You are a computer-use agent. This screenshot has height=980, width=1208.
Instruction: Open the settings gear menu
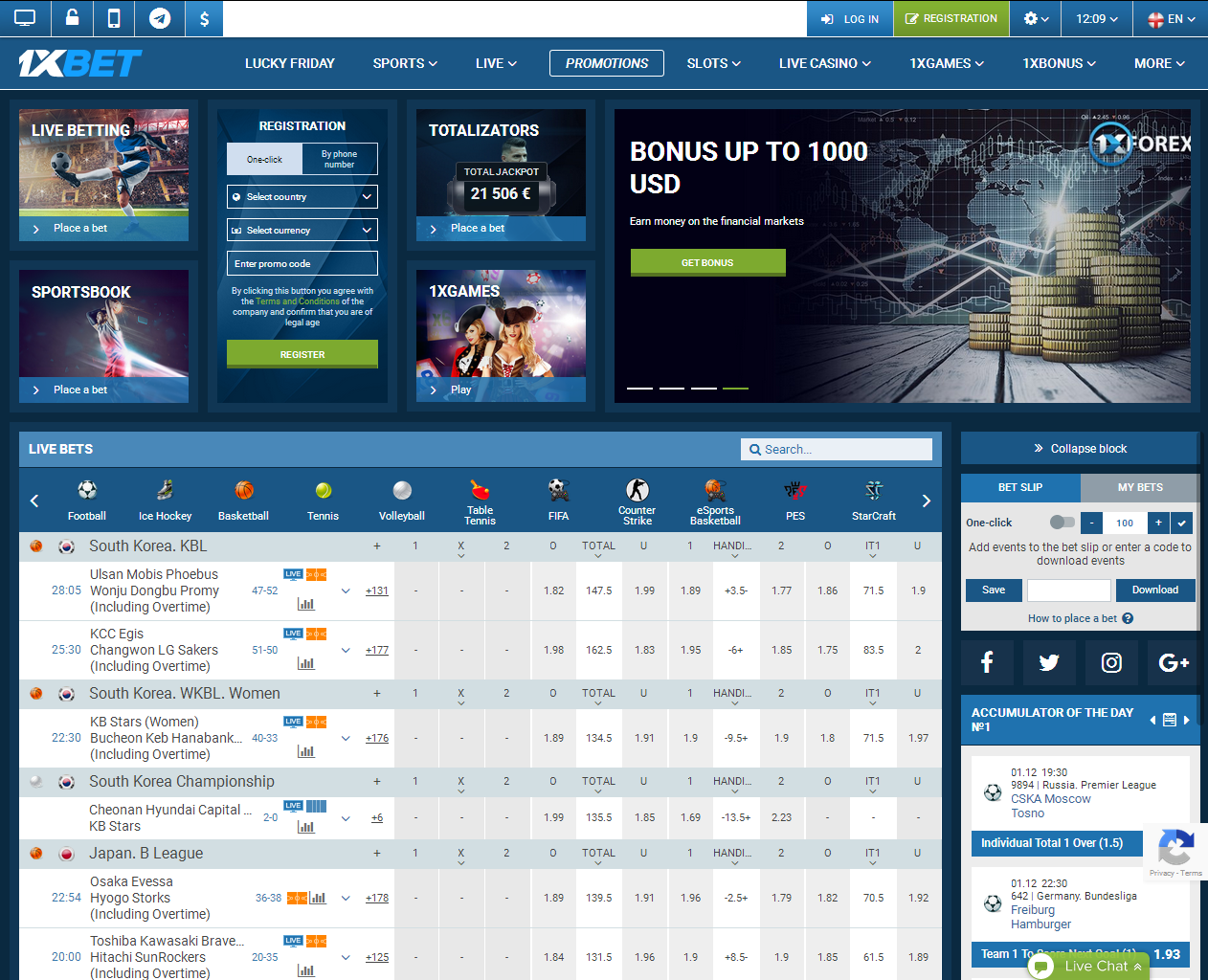coord(1036,18)
